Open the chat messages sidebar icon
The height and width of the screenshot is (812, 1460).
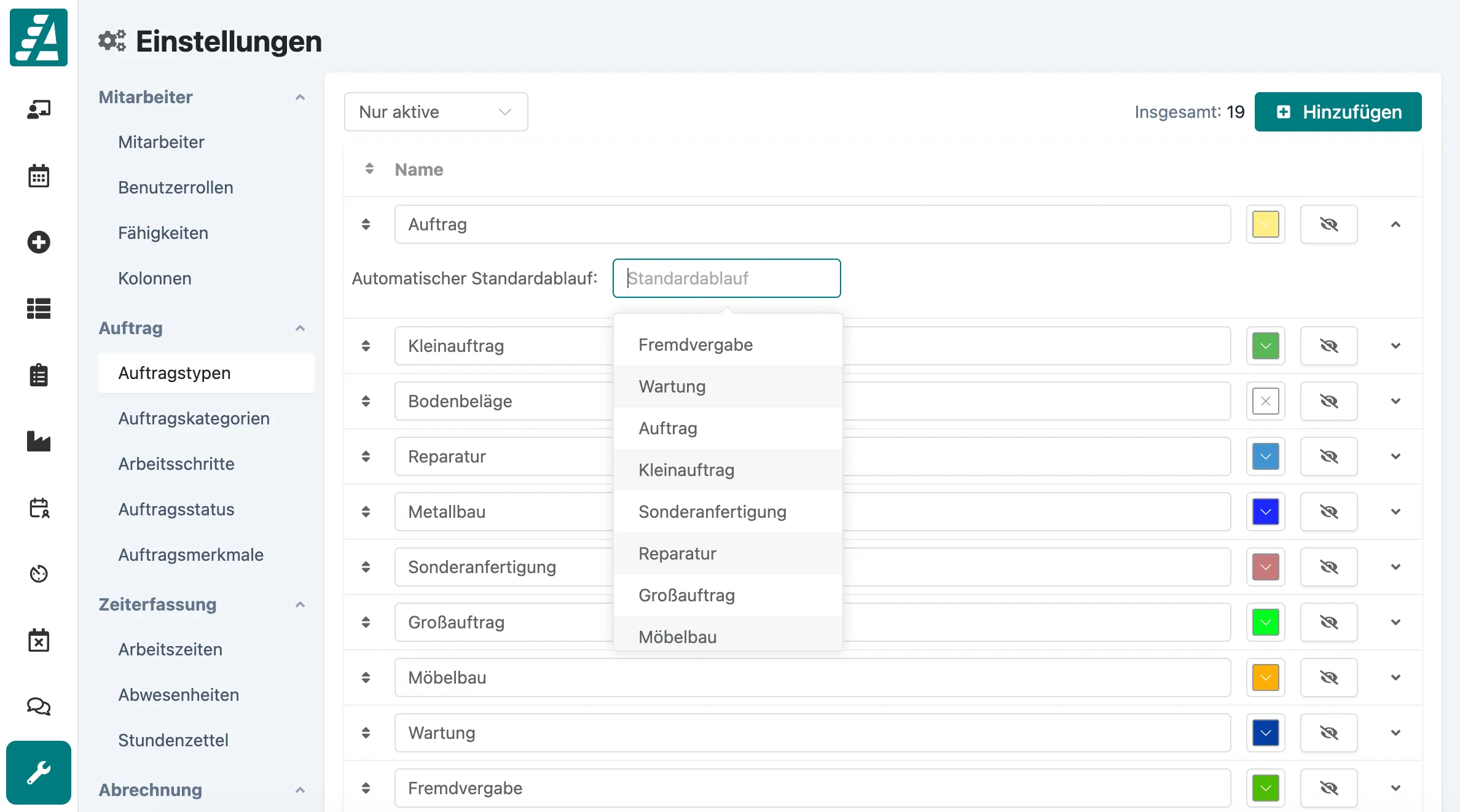(39, 706)
